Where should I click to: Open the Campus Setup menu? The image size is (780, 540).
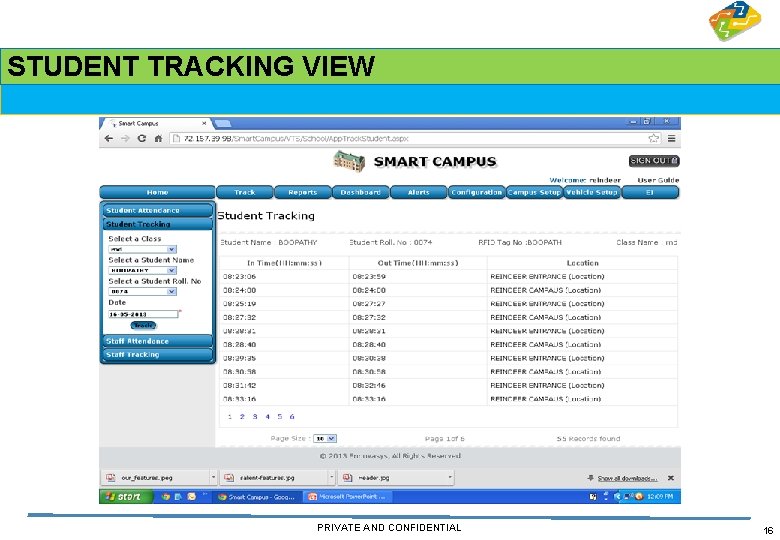click(534, 192)
